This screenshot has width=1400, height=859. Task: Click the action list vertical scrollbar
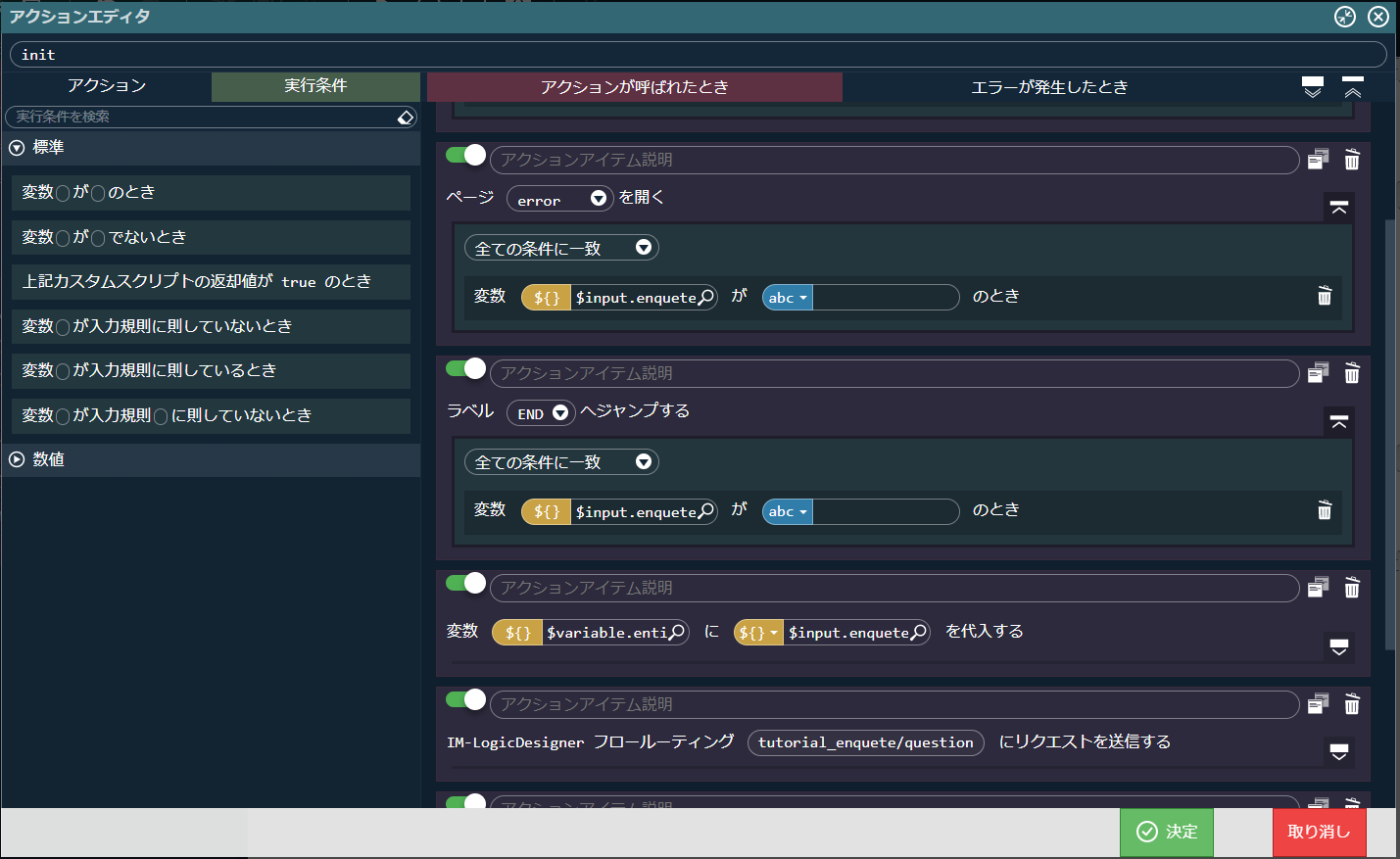pyautogui.click(x=1390, y=435)
